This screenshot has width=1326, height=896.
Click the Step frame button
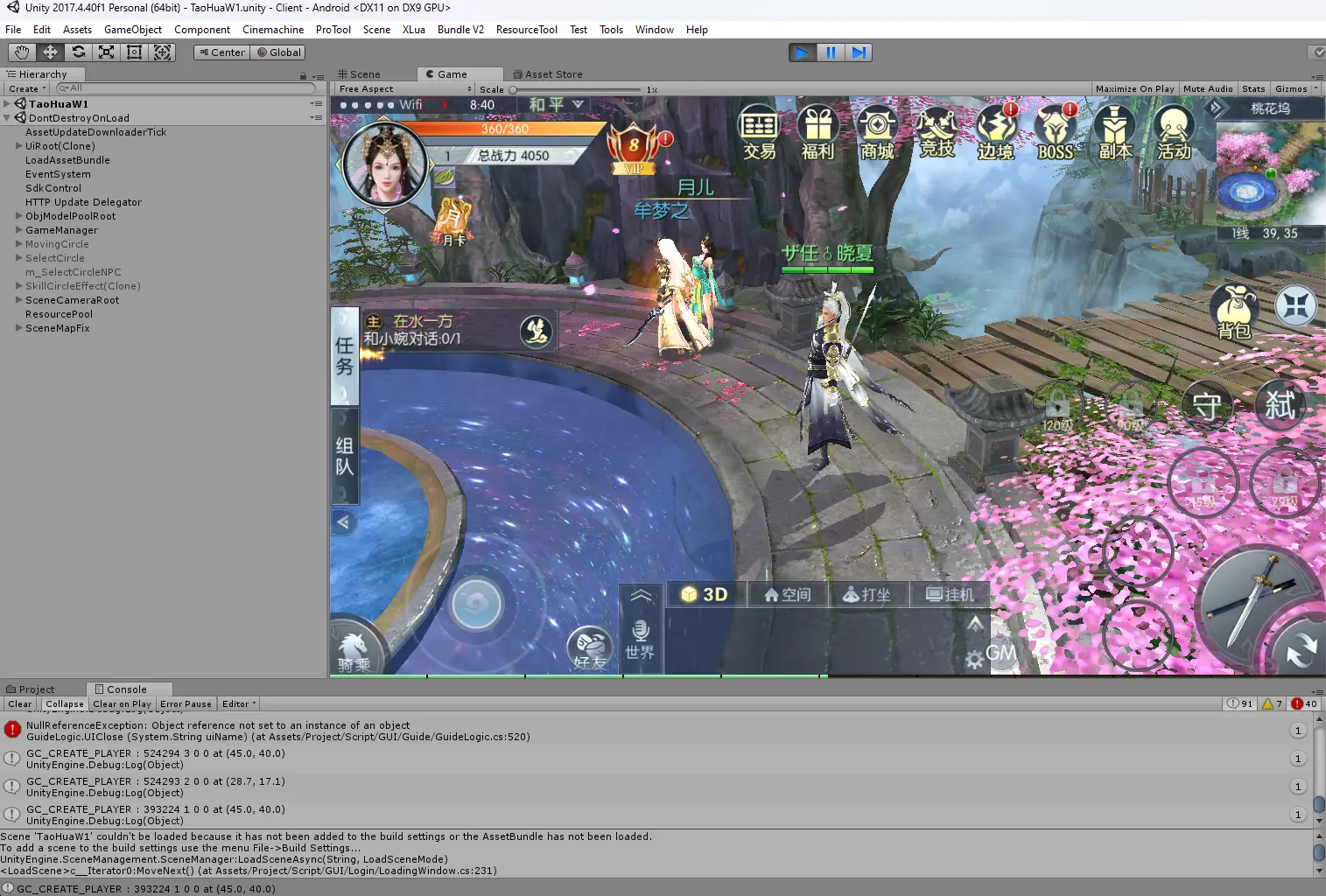859,52
